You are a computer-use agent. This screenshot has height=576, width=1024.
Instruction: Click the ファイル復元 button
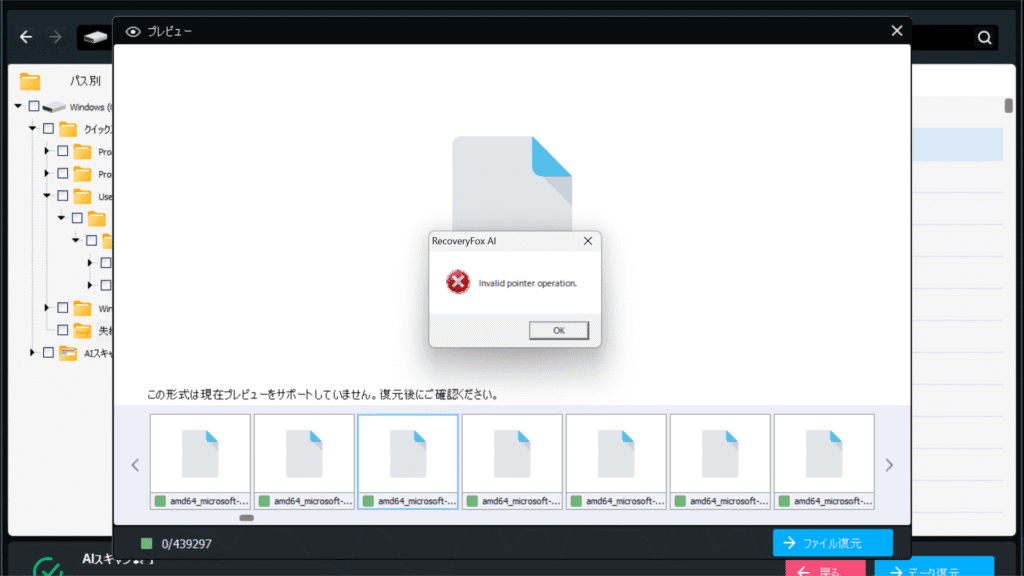[833, 543]
